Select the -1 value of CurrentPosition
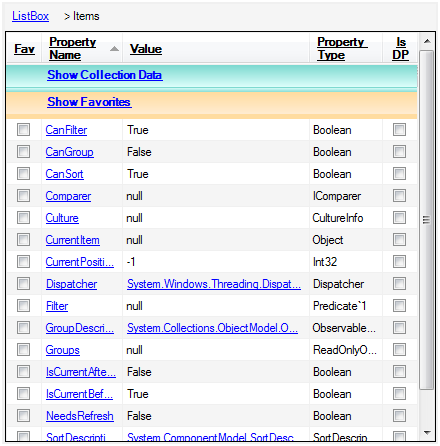440x446 pixels. [x=131, y=262]
